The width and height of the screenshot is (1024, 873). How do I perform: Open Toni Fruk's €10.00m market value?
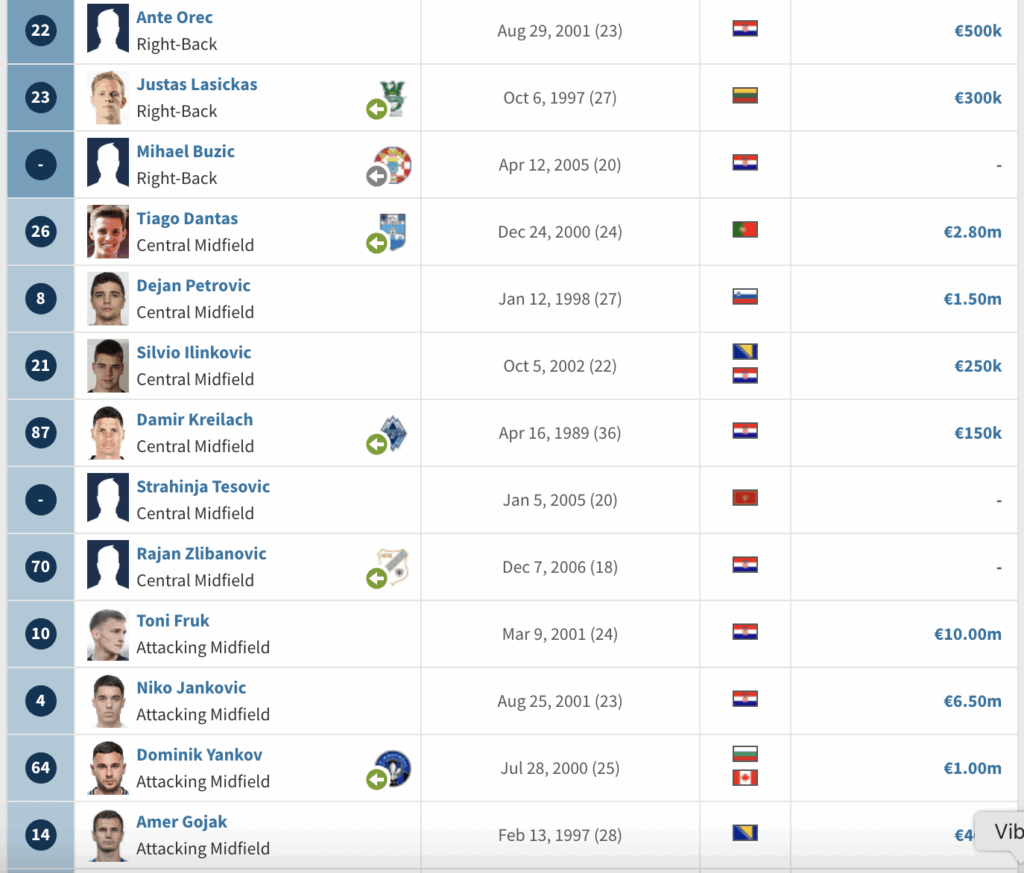tap(968, 634)
